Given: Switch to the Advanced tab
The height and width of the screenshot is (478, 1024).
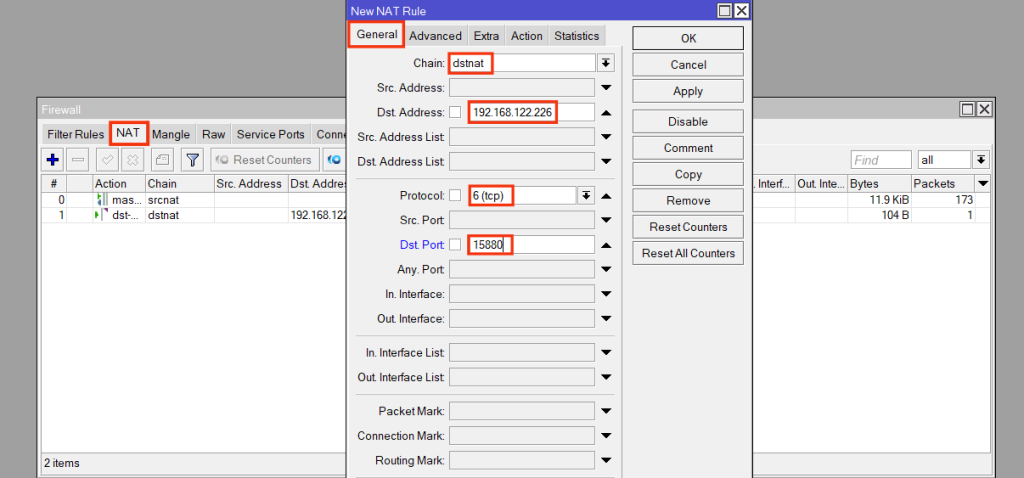Looking at the screenshot, I should point(435,36).
